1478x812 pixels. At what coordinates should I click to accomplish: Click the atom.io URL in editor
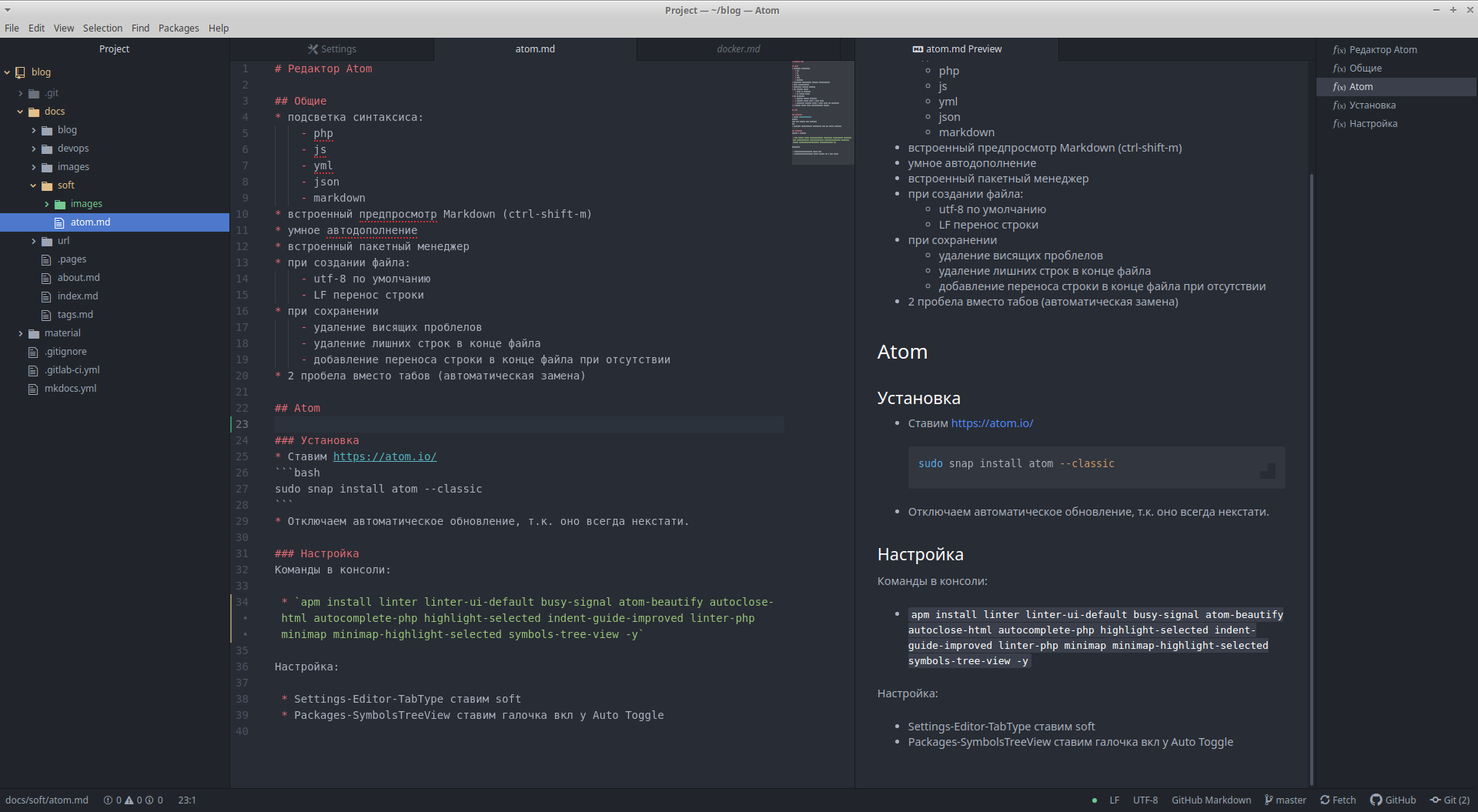[385, 457]
